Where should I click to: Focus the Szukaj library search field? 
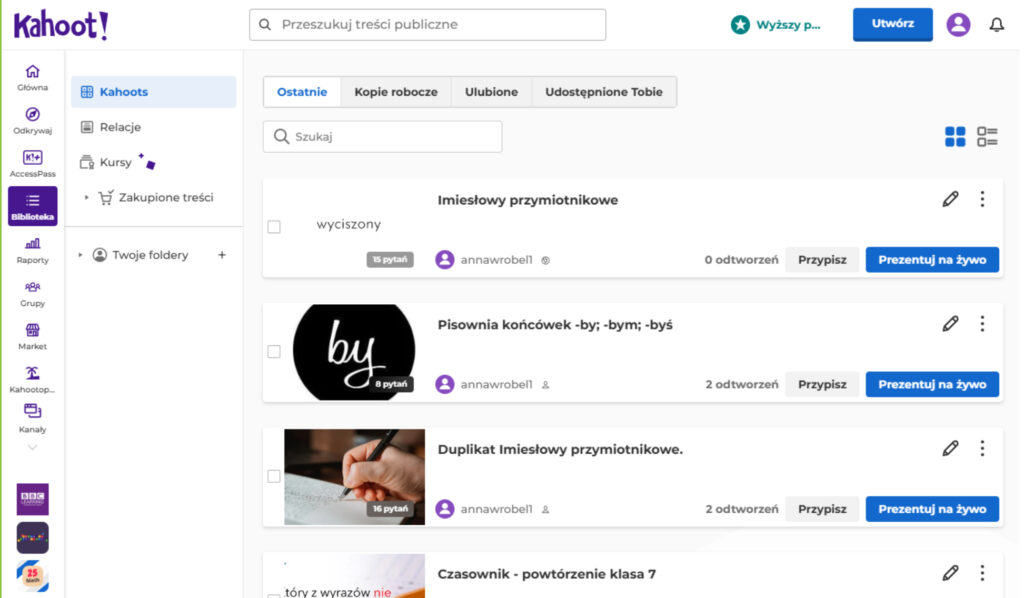(382, 136)
